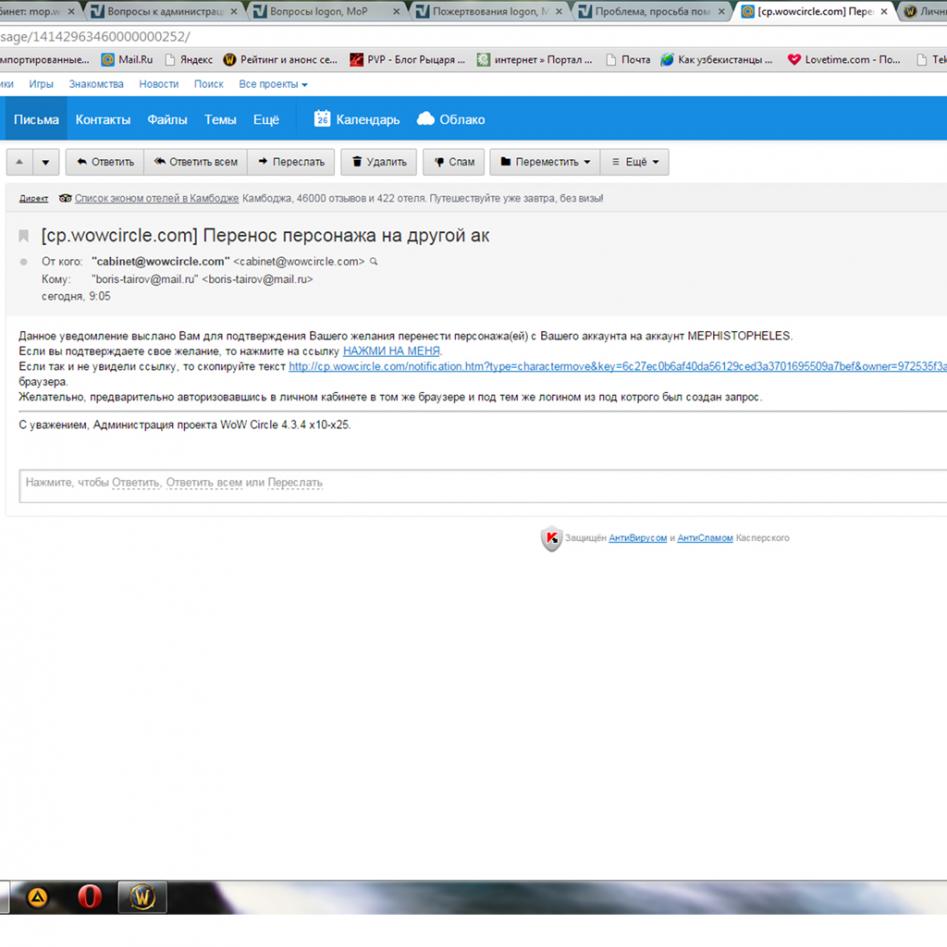The height and width of the screenshot is (947, 947).
Task: Go to next message with down arrow
Action: [x=46, y=162]
